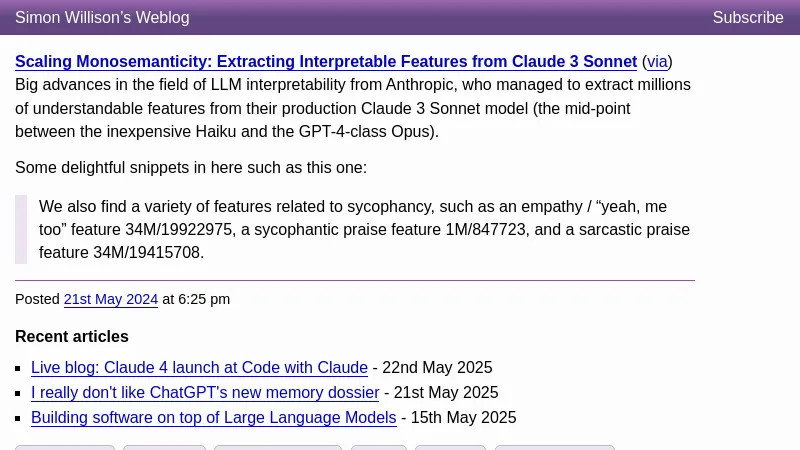Open the 21st May 2024 date permalink
Screen dimensions: 800x450
point(111,299)
